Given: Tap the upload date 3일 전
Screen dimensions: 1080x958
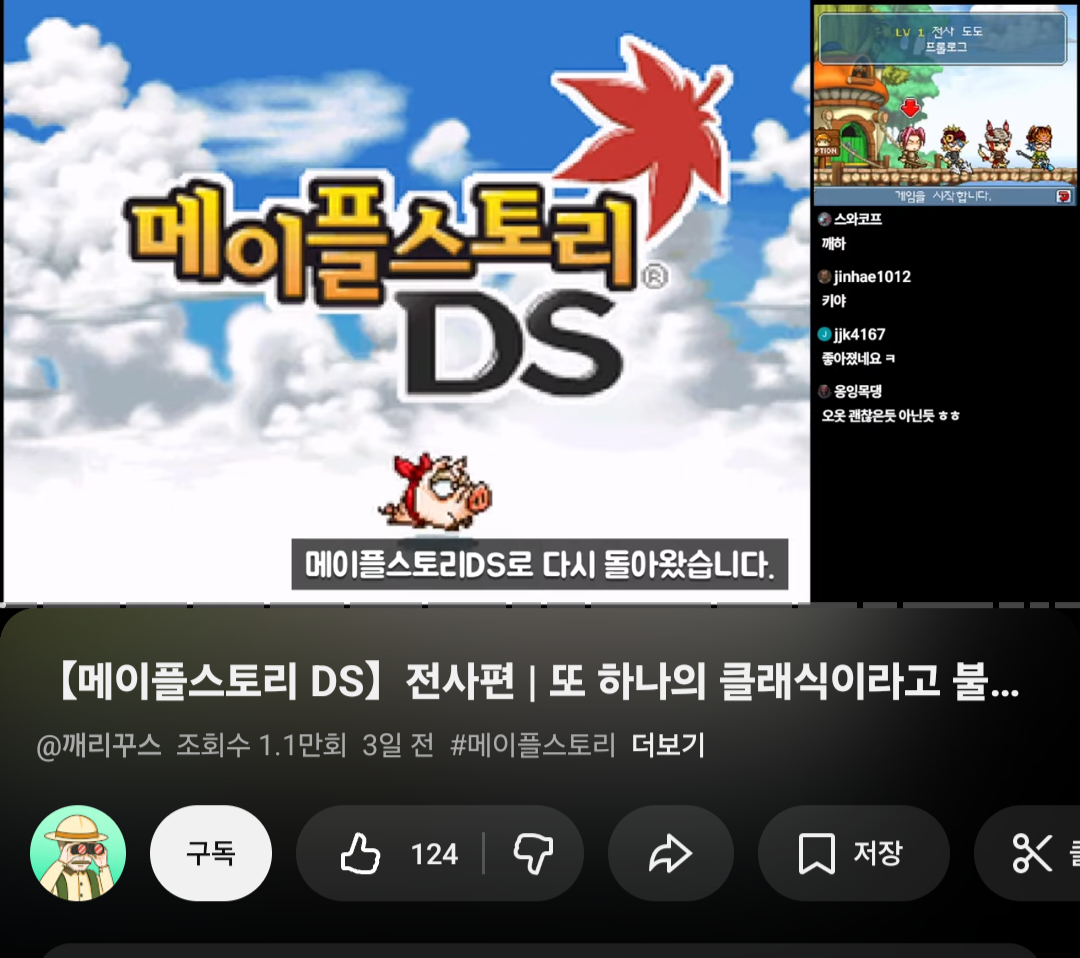Looking at the screenshot, I should pos(398,745).
